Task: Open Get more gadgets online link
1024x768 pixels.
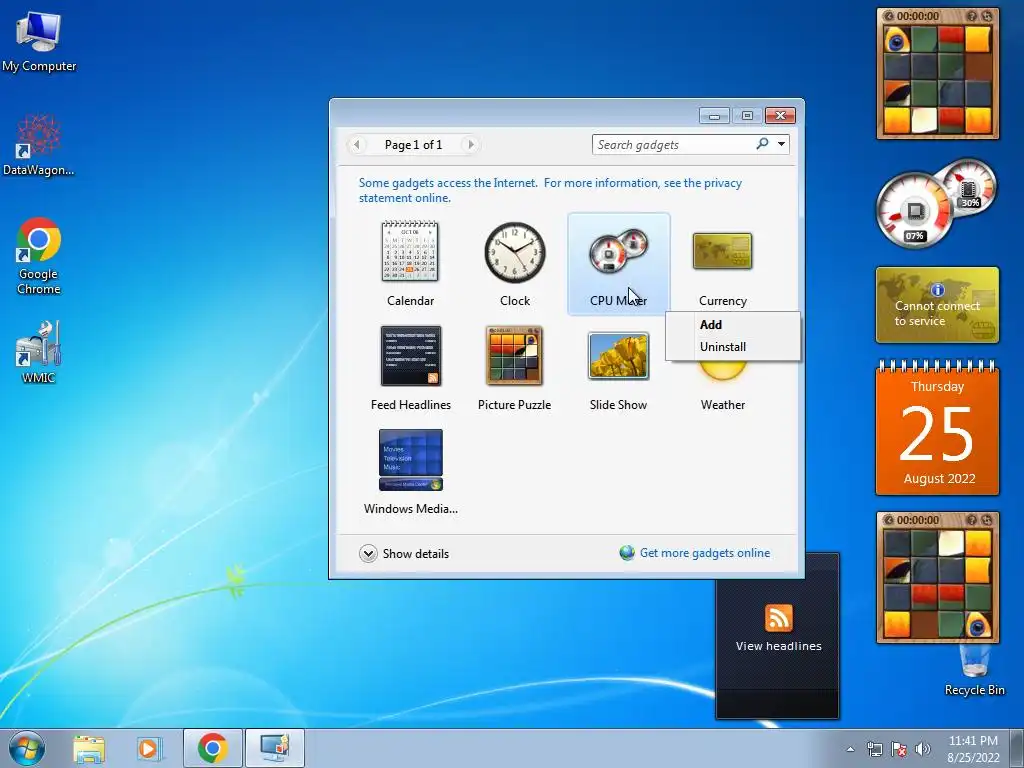Action: coord(705,553)
